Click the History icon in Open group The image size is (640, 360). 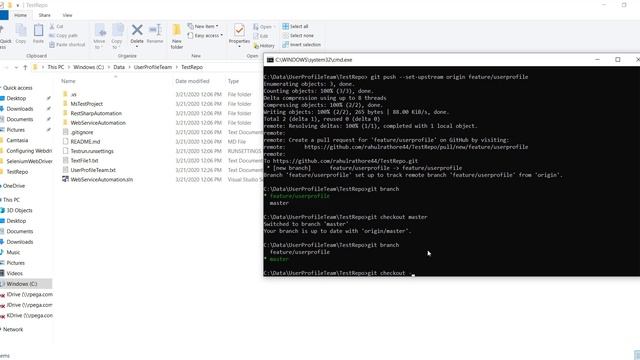(264, 46)
